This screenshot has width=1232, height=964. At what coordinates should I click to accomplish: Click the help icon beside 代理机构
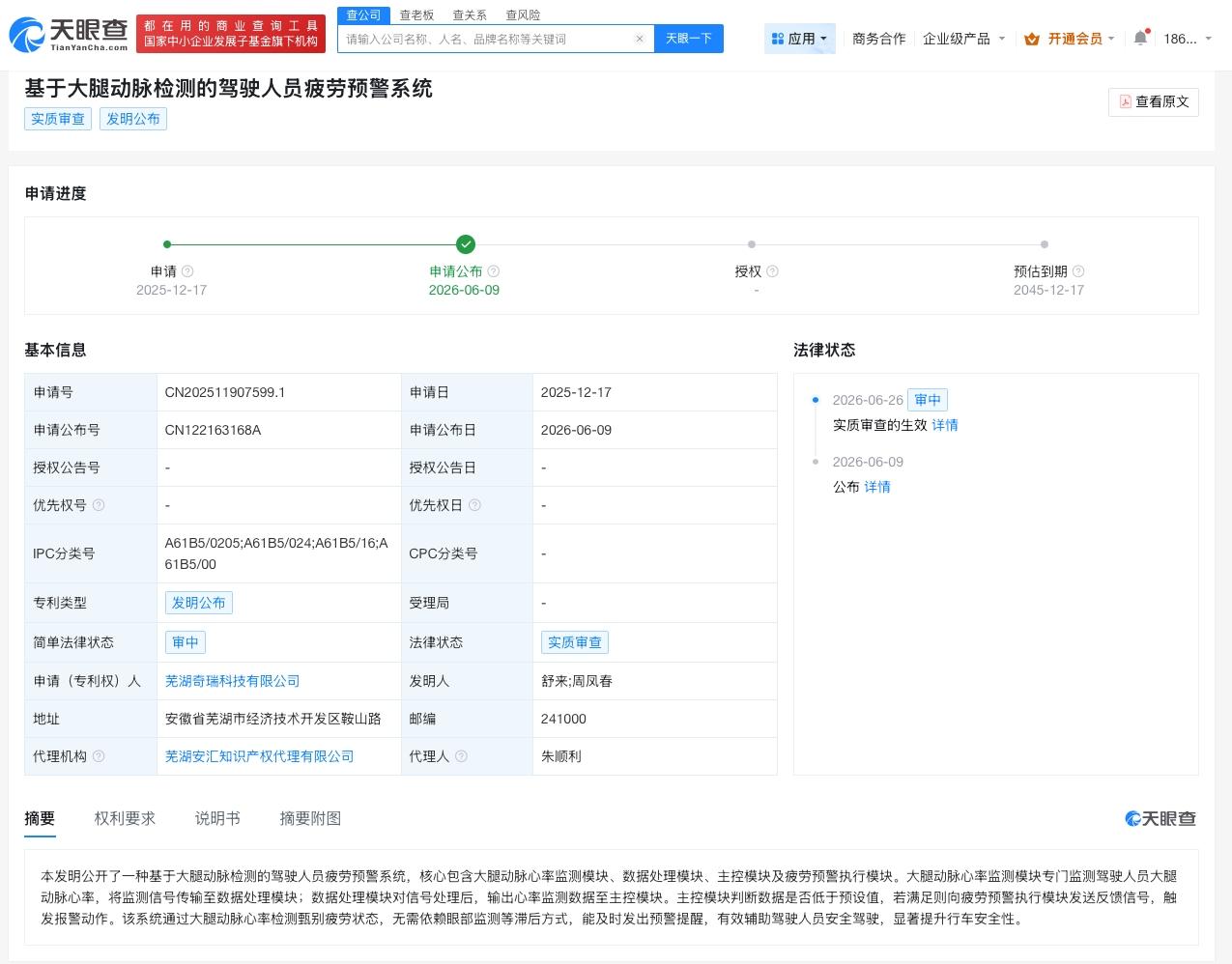(x=99, y=756)
